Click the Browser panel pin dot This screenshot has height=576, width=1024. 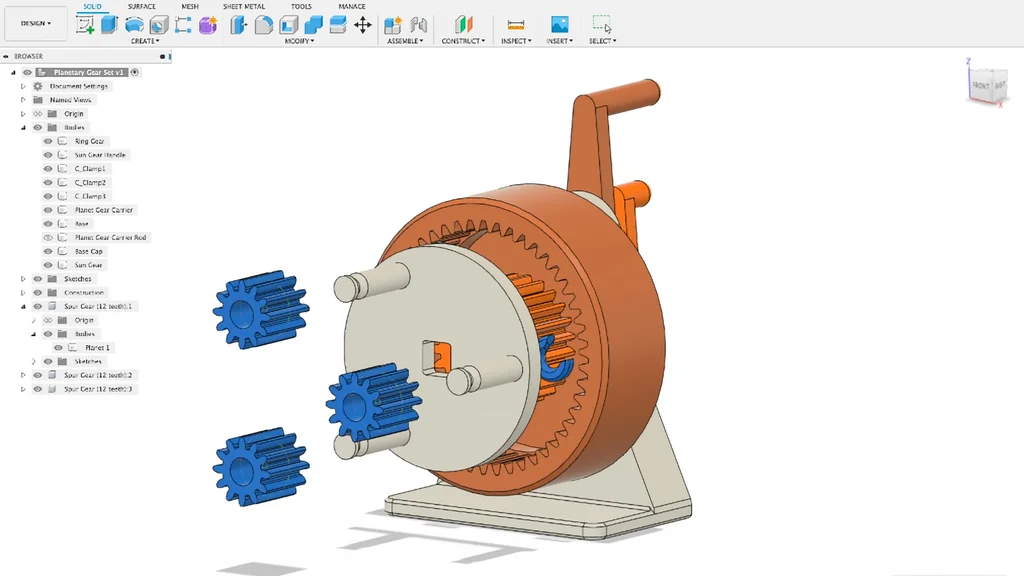click(x=163, y=56)
